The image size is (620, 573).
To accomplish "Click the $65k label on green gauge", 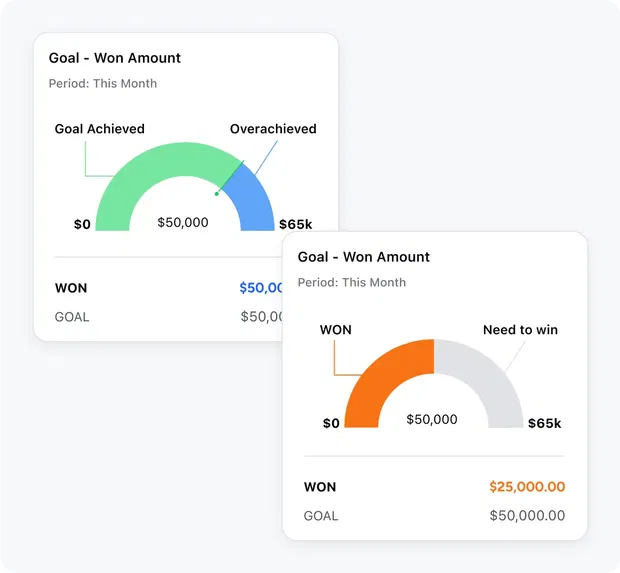I will pyautogui.click(x=295, y=224).
